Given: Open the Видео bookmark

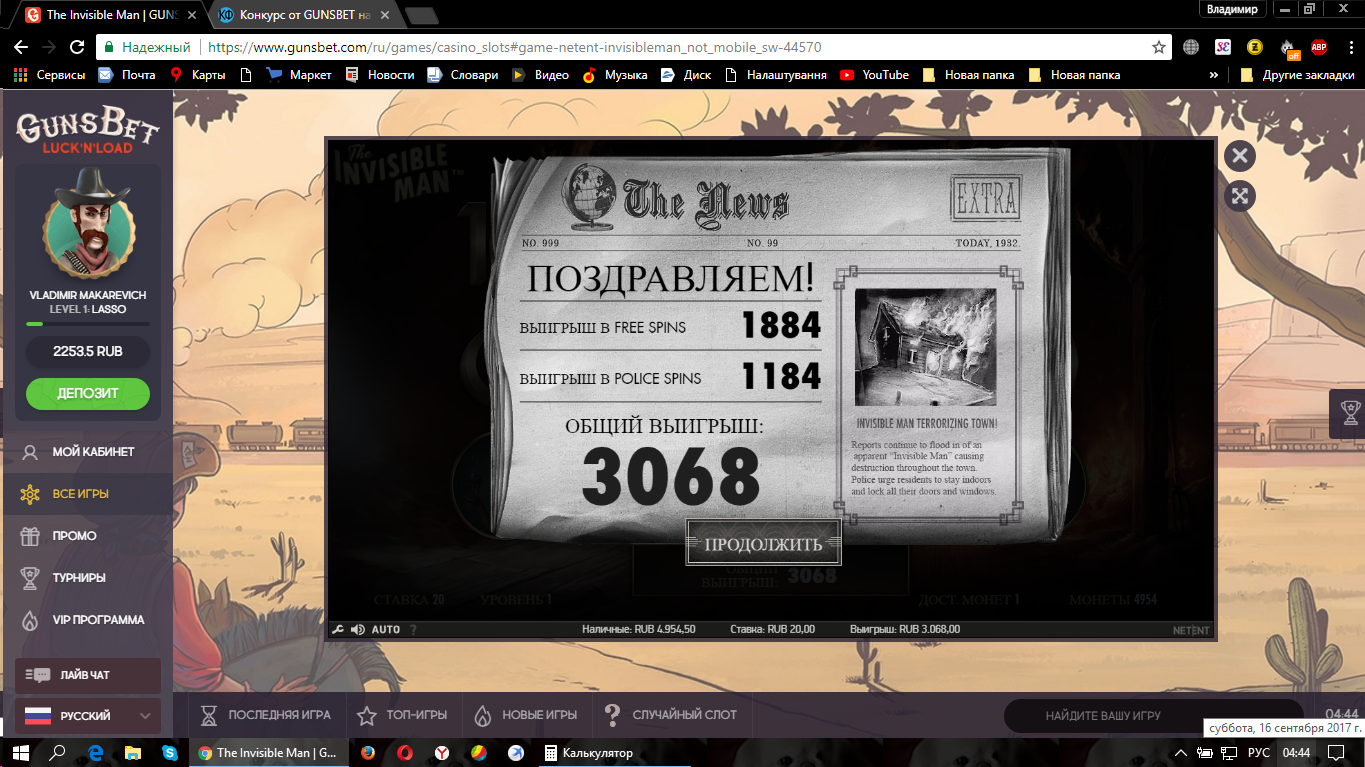Looking at the screenshot, I should click(541, 75).
